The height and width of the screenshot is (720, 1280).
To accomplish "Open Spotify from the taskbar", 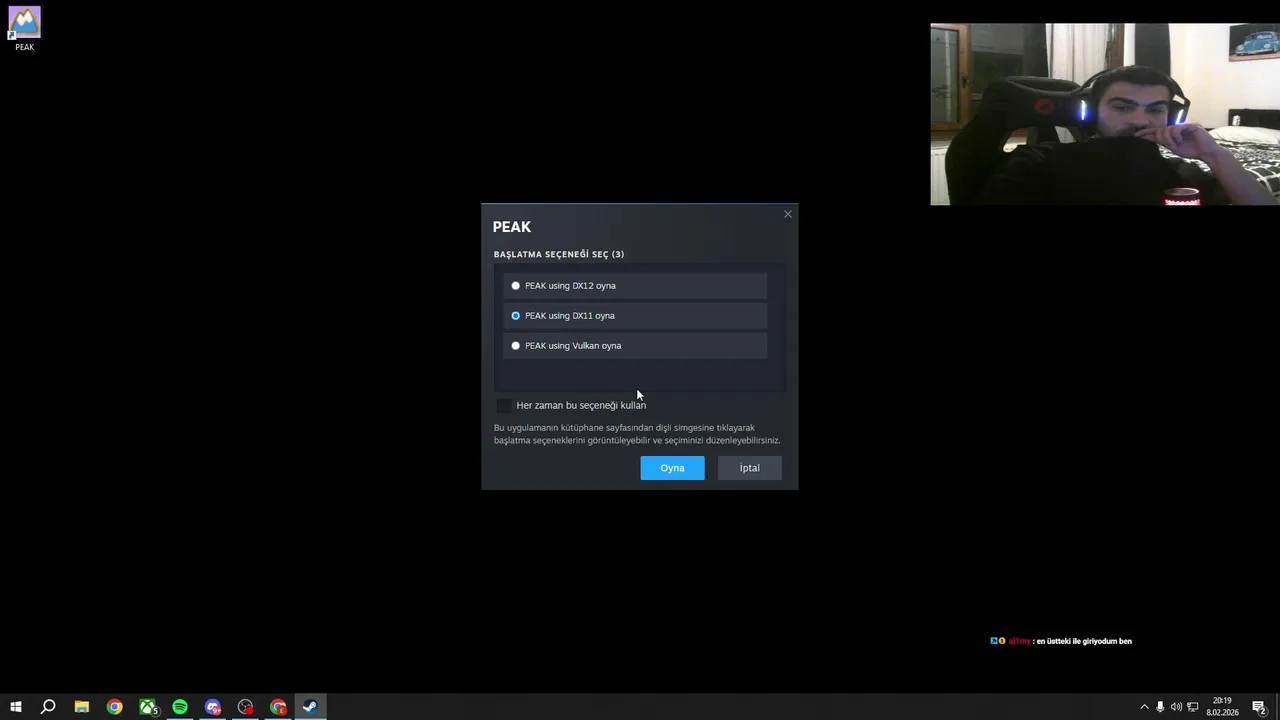I will (x=180, y=707).
